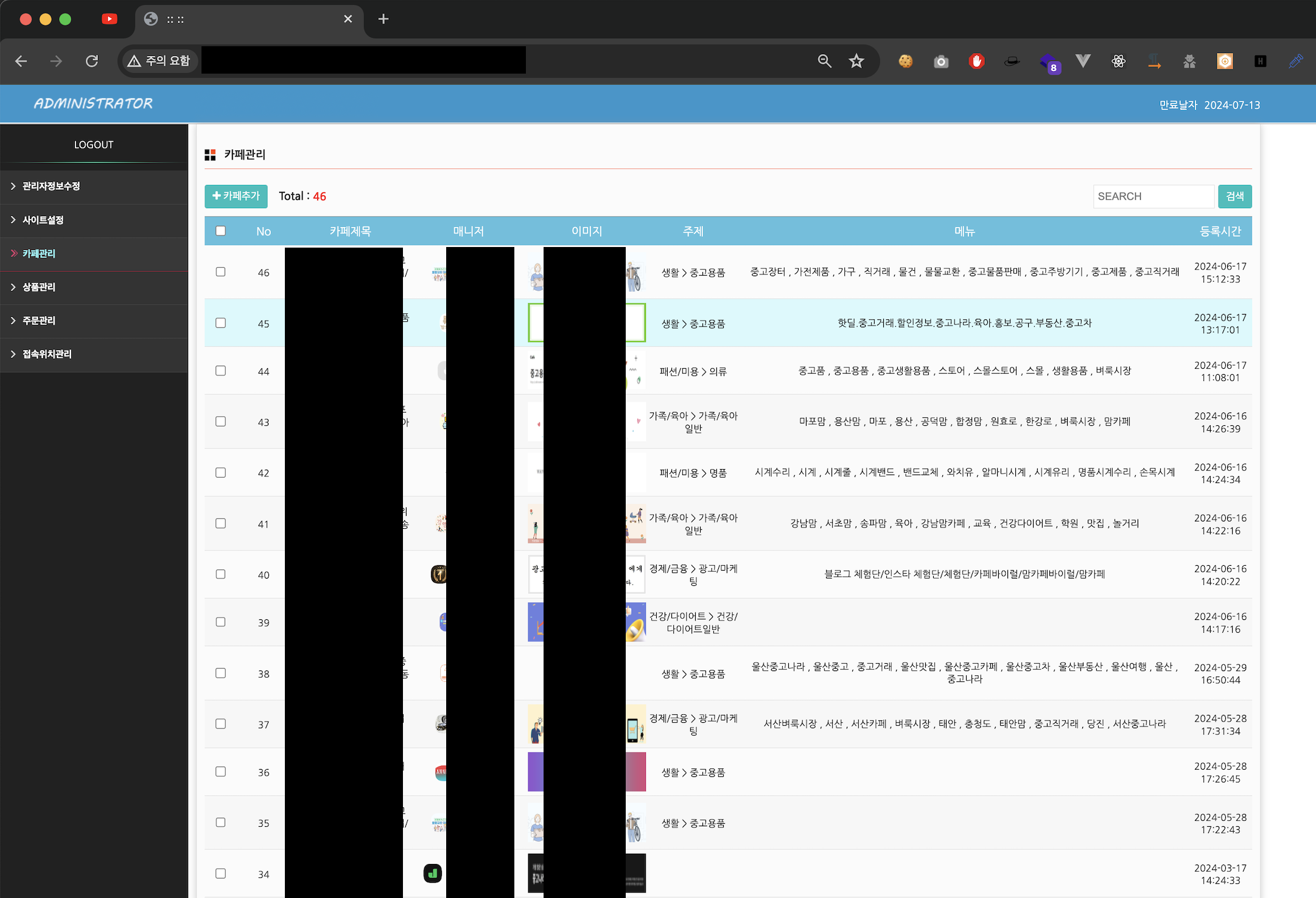1316x898 pixels.
Task: Click the camera screenshot extension icon
Action: (x=941, y=61)
